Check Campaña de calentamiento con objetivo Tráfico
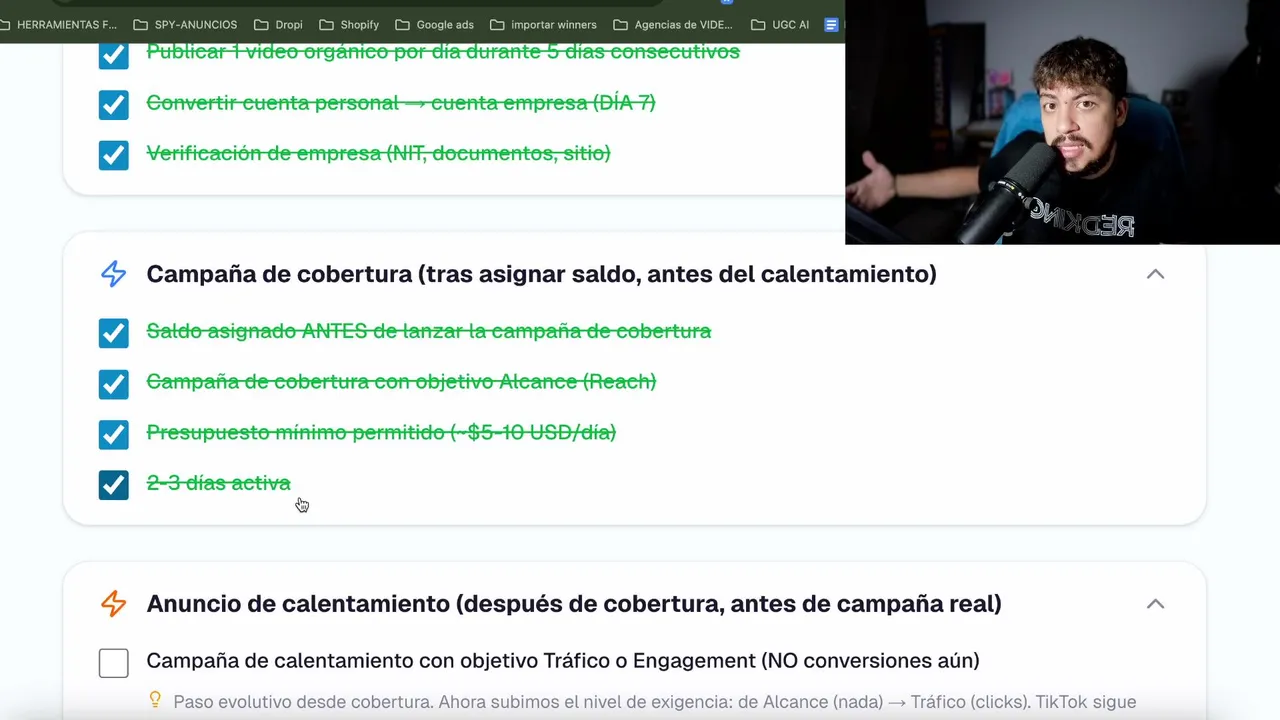Screen dimensions: 1280x720 pos(114,663)
